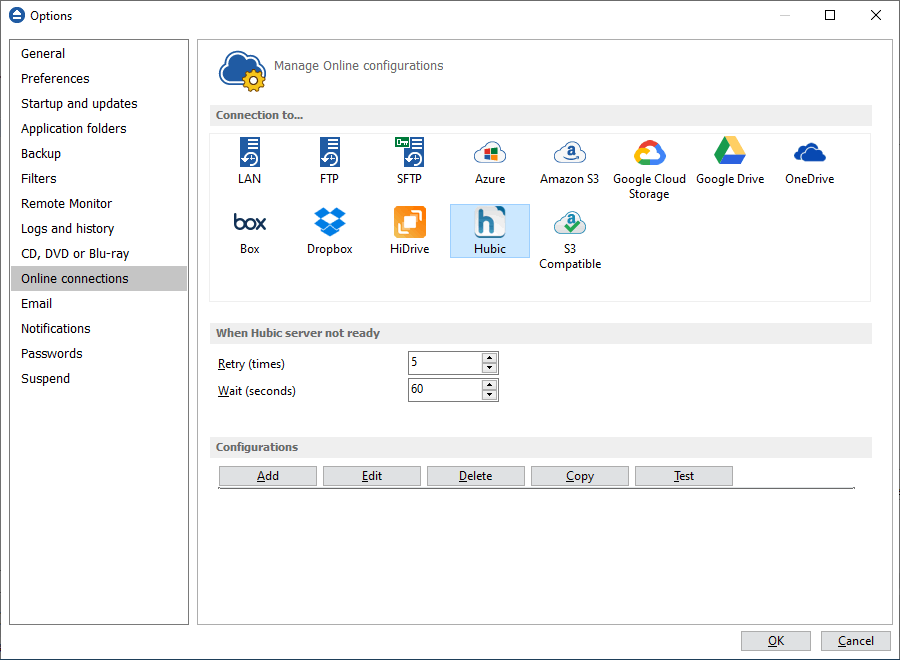Open the Backup options page
900x660 pixels.
99,153
